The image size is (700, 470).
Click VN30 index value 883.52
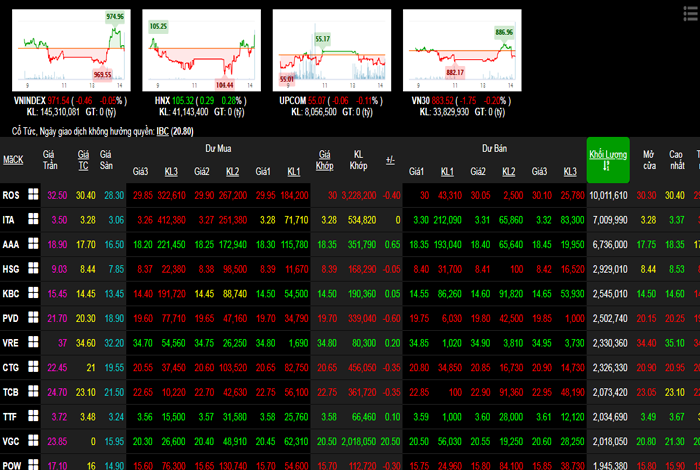point(442,100)
